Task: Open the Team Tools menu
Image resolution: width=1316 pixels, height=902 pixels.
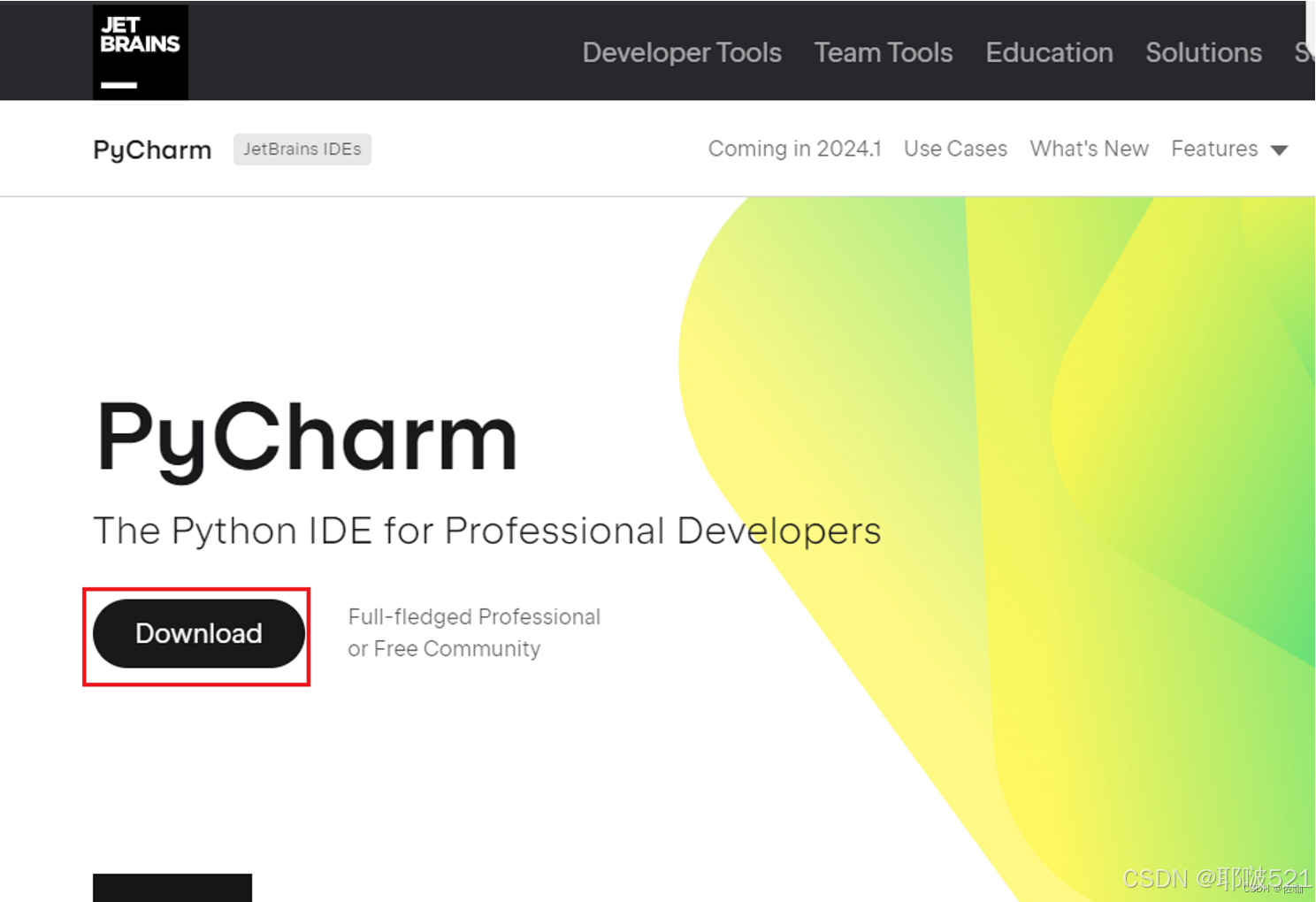Action: click(x=883, y=52)
